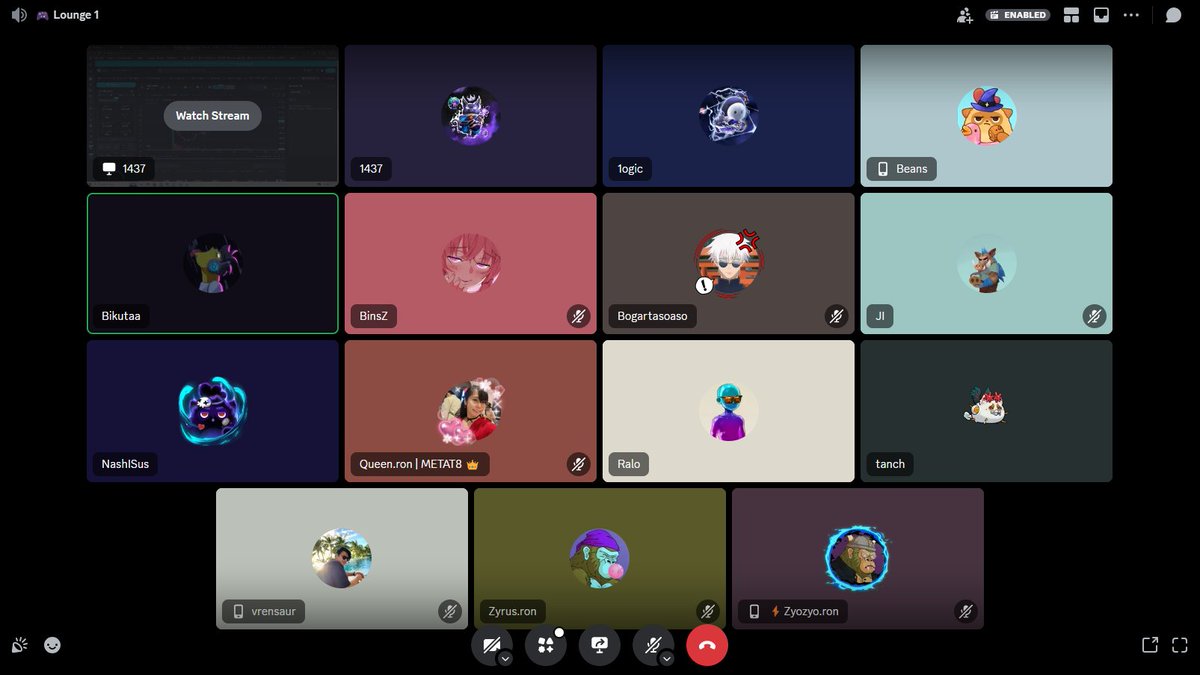1200x675 pixels.
Task: Open the soundboard party icon at bottom left
Action: (19, 645)
